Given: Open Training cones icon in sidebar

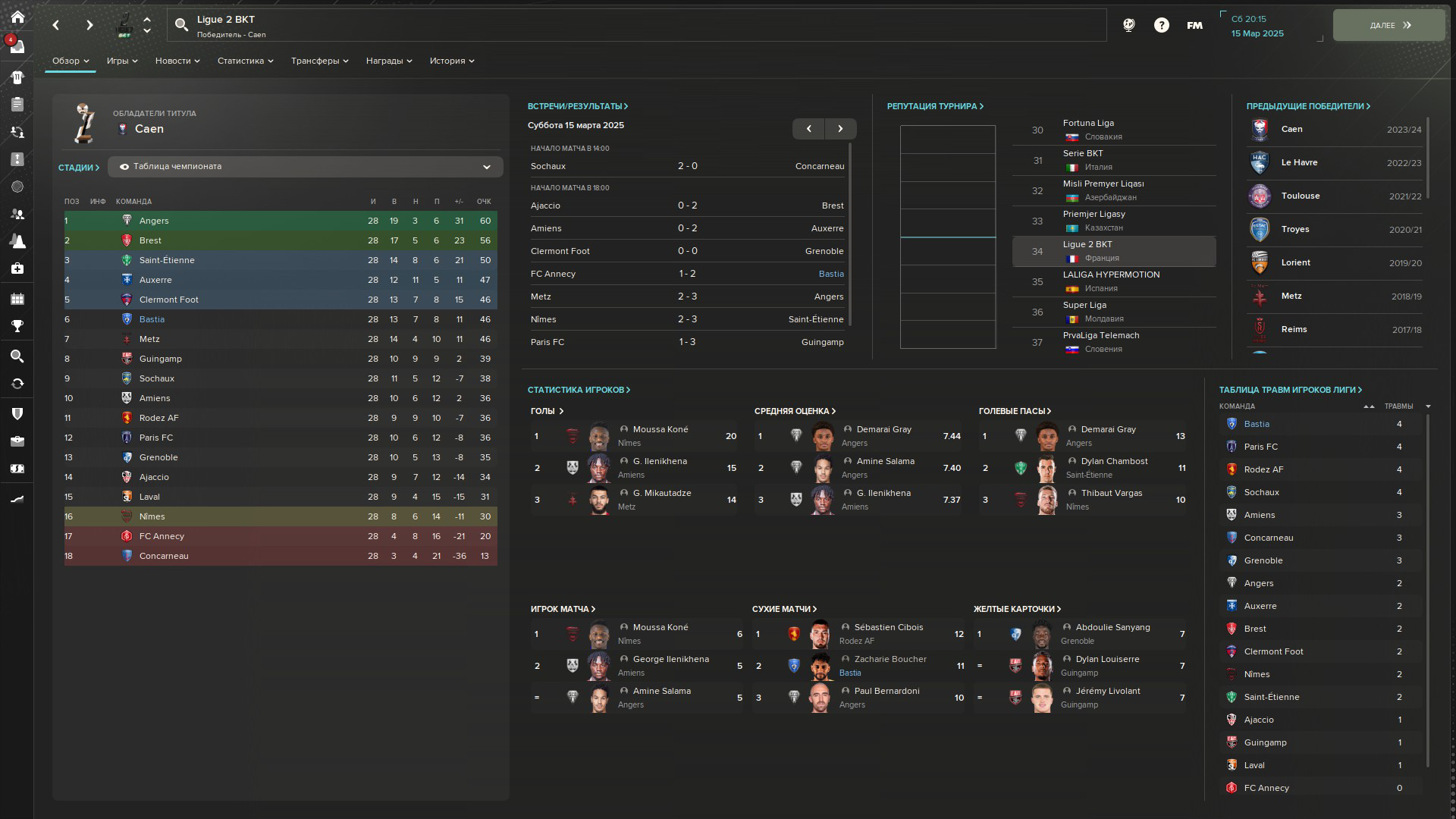Looking at the screenshot, I should pyautogui.click(x=17, y=241).
